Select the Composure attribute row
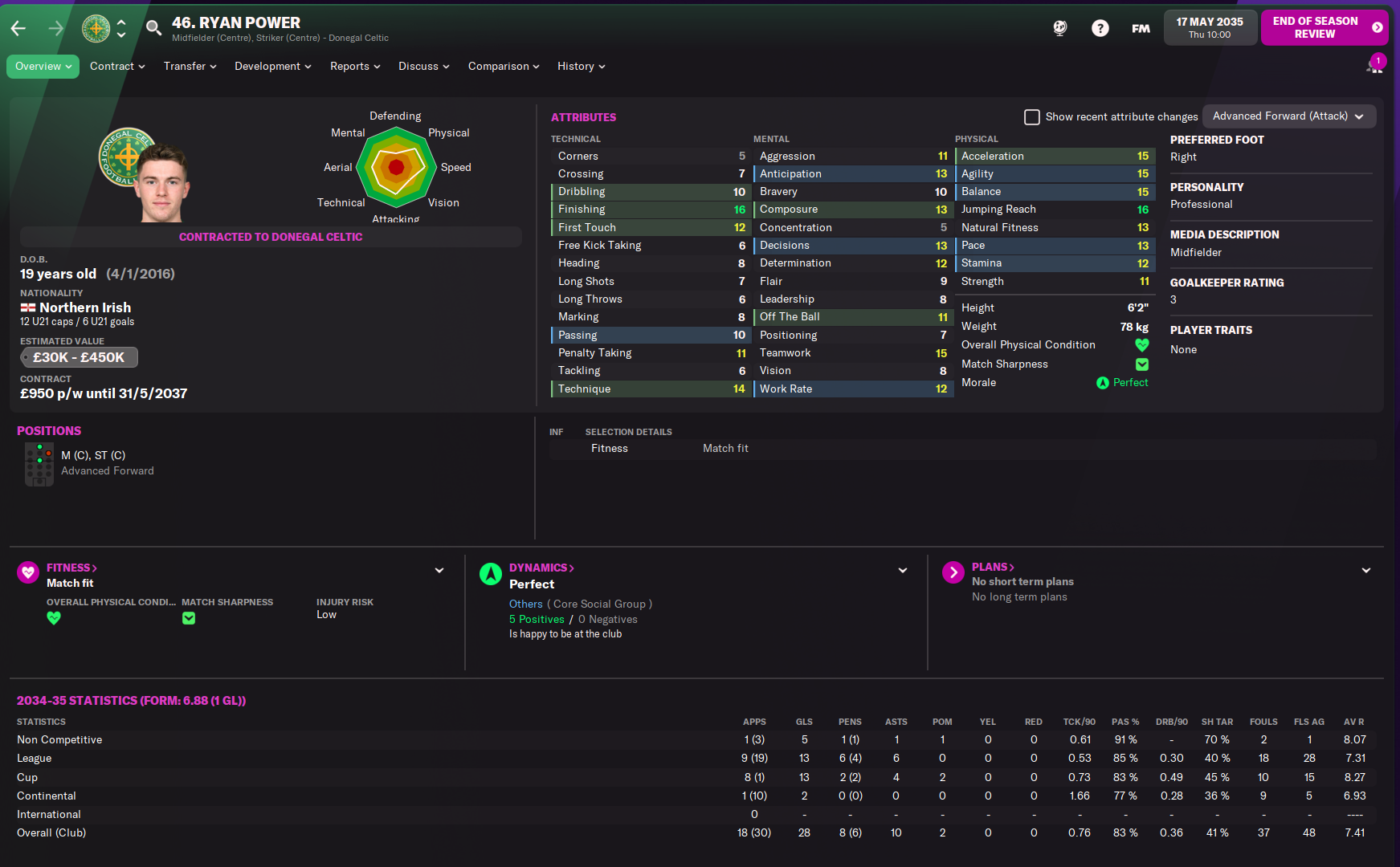Screen dimensions: 1400x867 tap(853, 210)
